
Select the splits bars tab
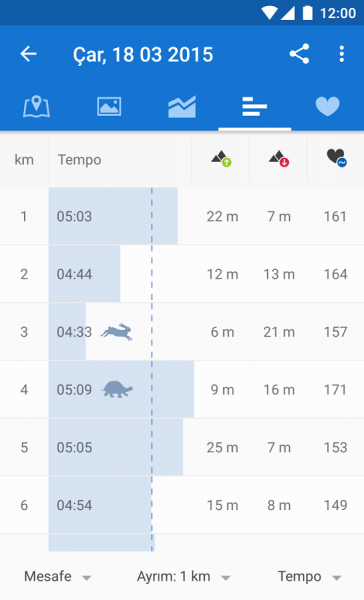[x=255, y=106]
